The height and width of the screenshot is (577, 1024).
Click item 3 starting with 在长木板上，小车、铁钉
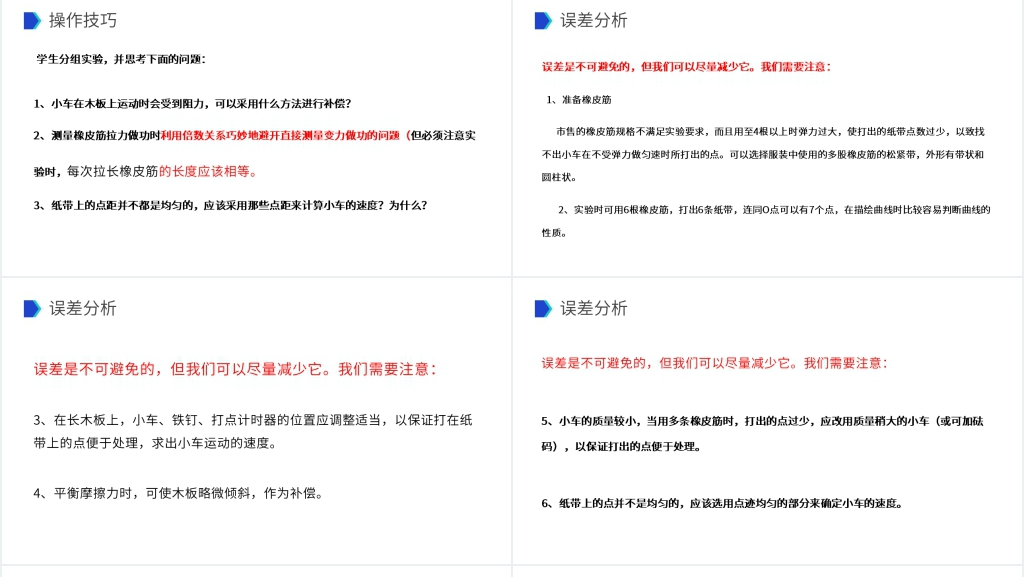tap(252, 431)
